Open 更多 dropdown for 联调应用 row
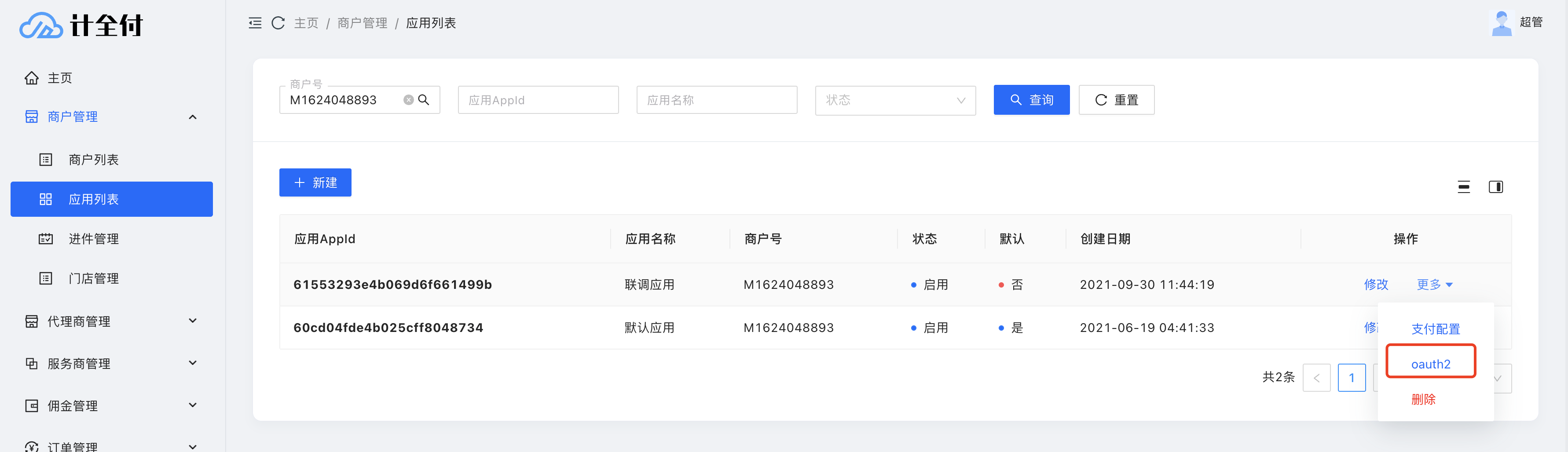 click(1434, 285)
